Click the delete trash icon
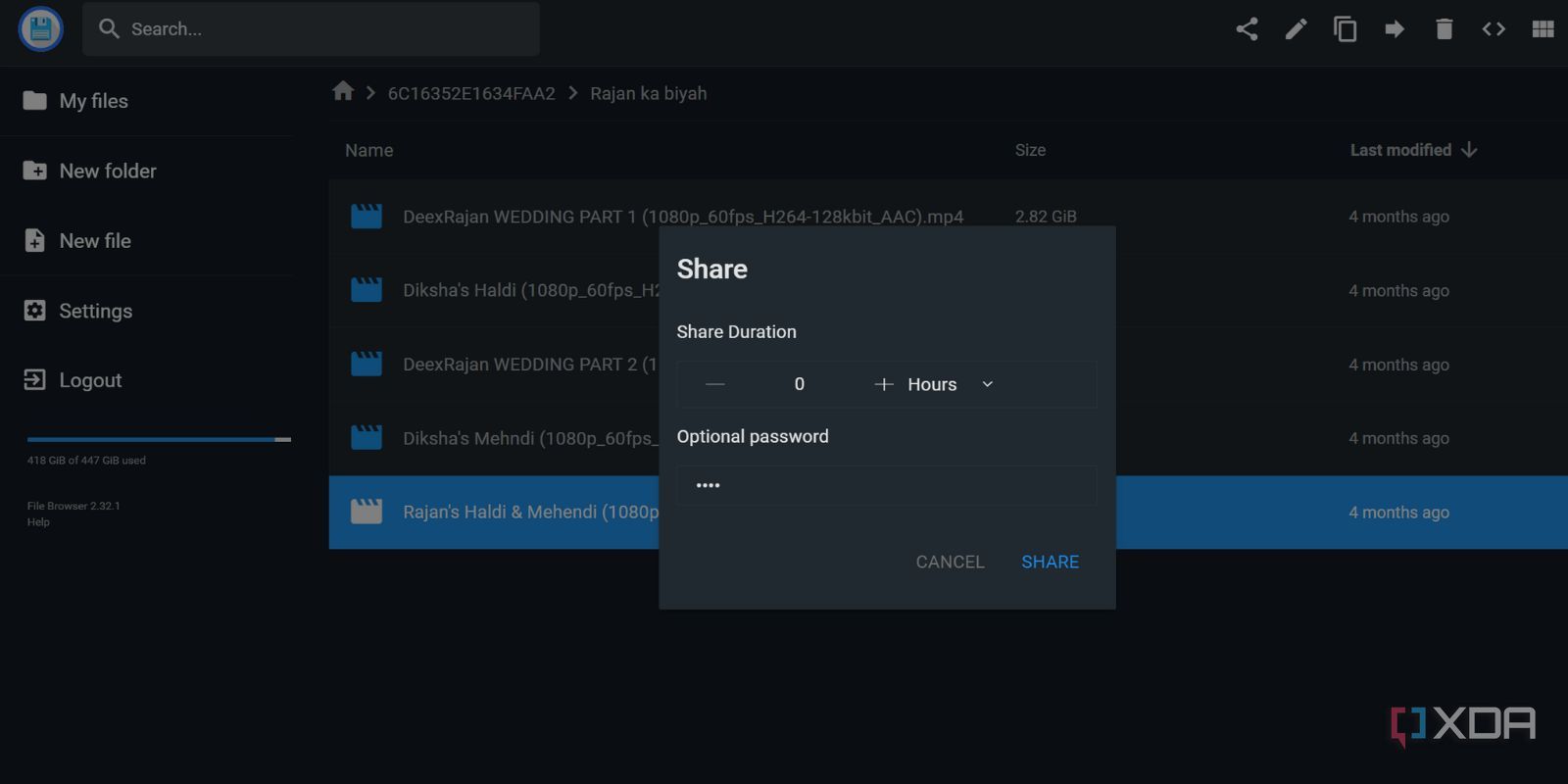The width and height of the screenshot is (1568, 784). pos(1444,29)
